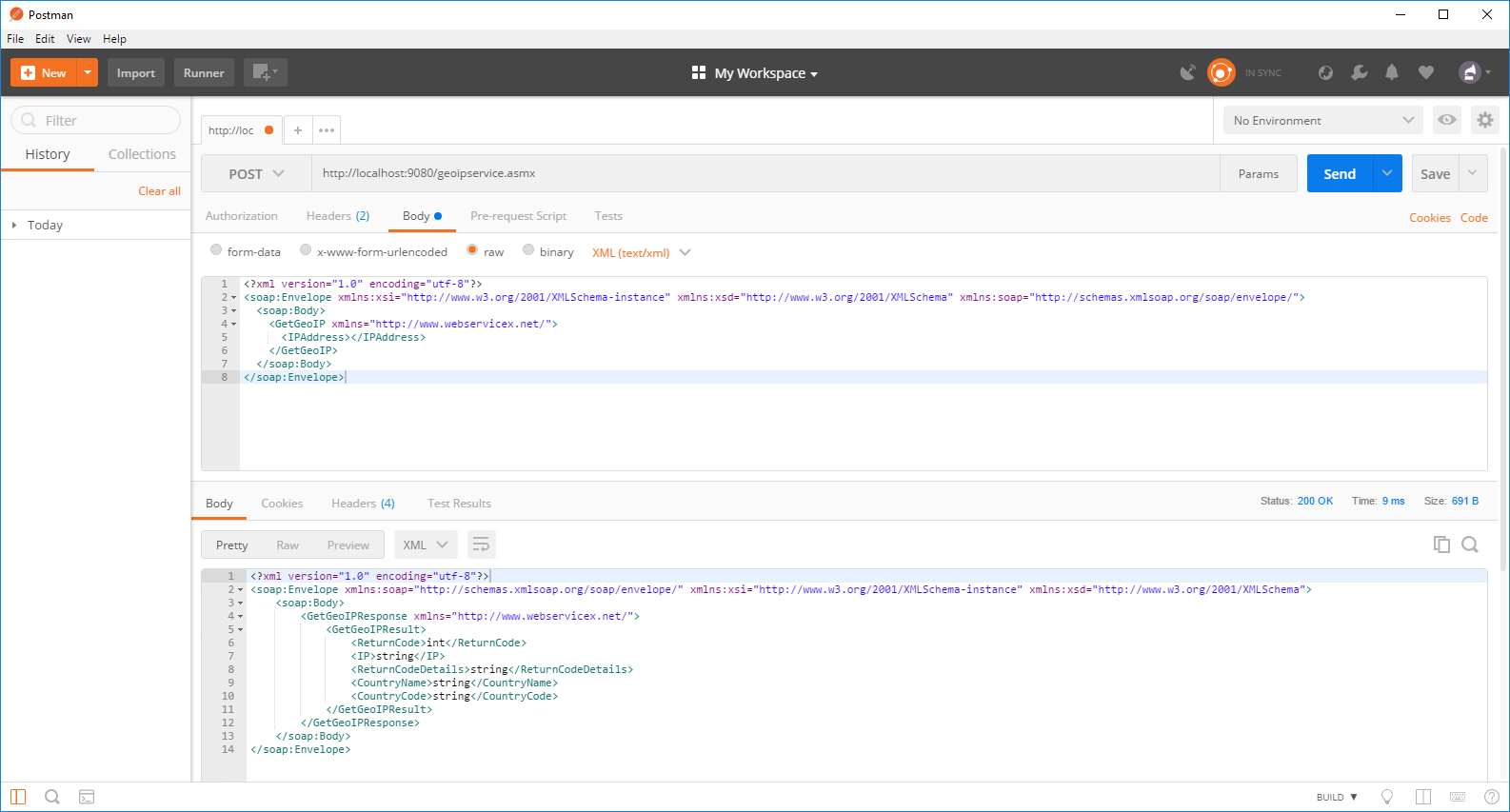Toggle sidebar icon in status bar
This screenshot has width=1510, height=812.
18,797
